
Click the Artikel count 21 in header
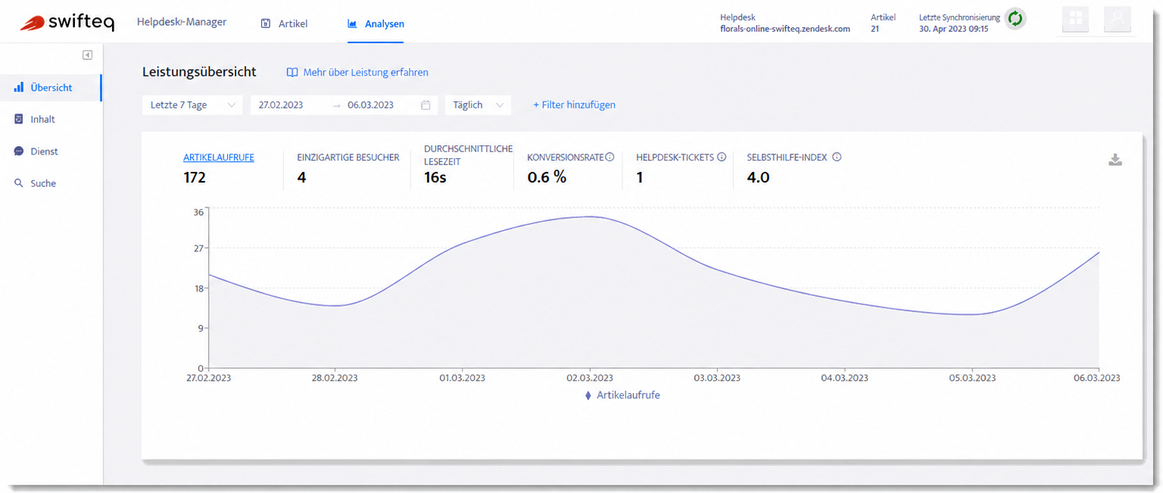(x=875, y=29)
